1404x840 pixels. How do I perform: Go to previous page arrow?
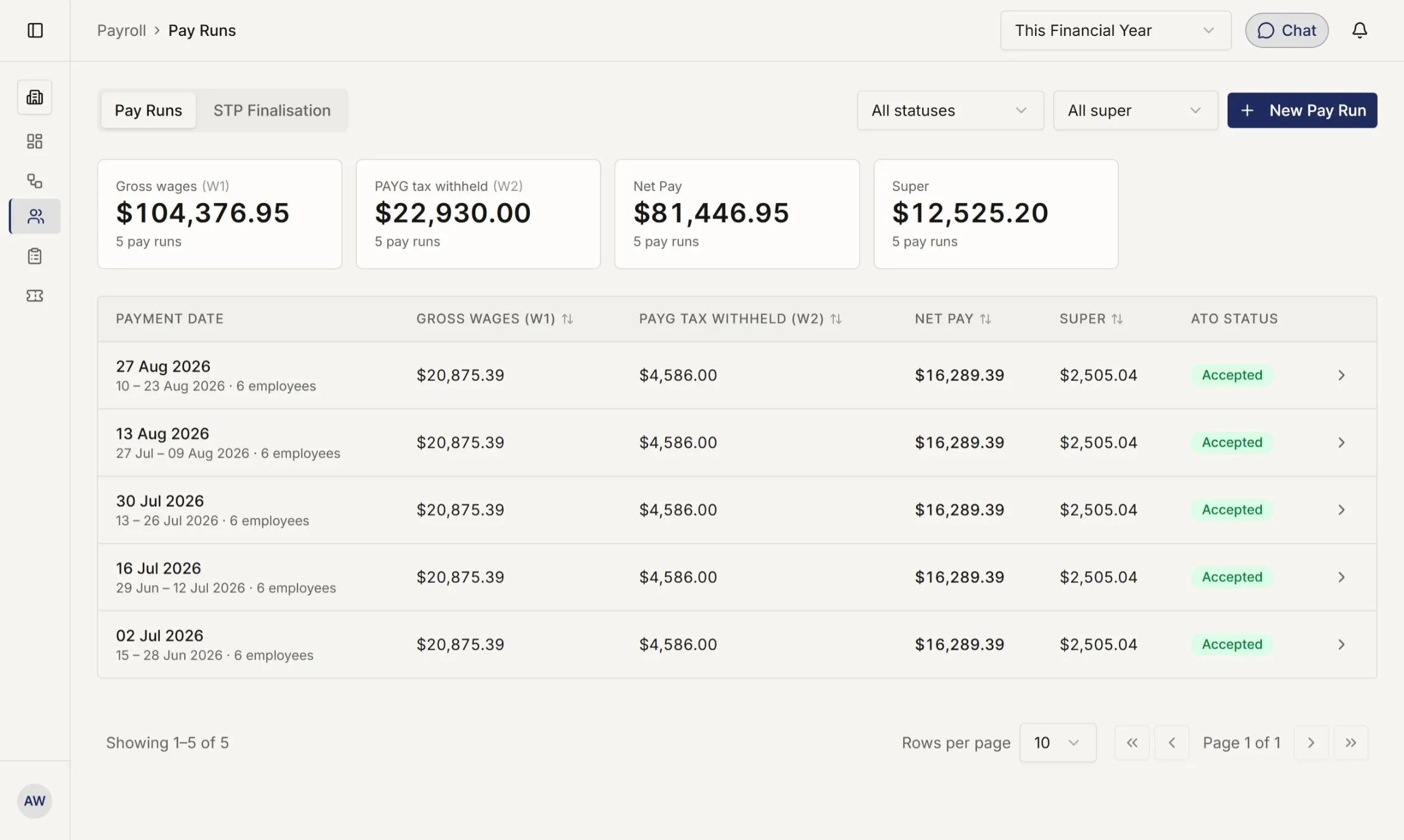click(x=1172, y=743)
